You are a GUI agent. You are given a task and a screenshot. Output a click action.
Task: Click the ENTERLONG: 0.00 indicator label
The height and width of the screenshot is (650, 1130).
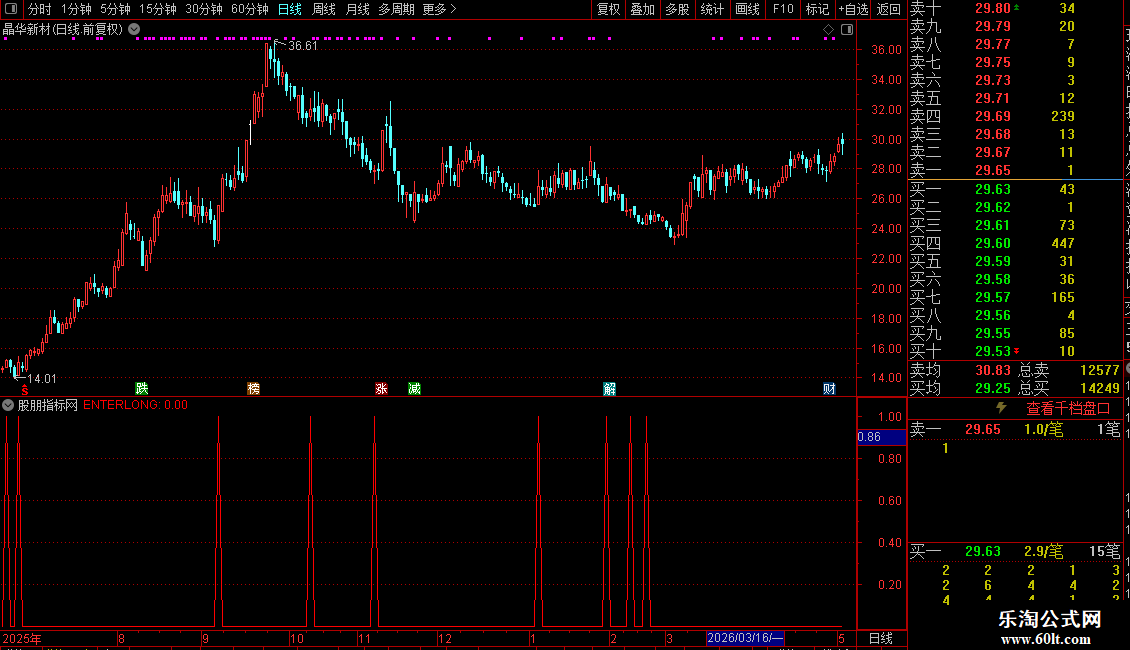(x=135, y=405)
